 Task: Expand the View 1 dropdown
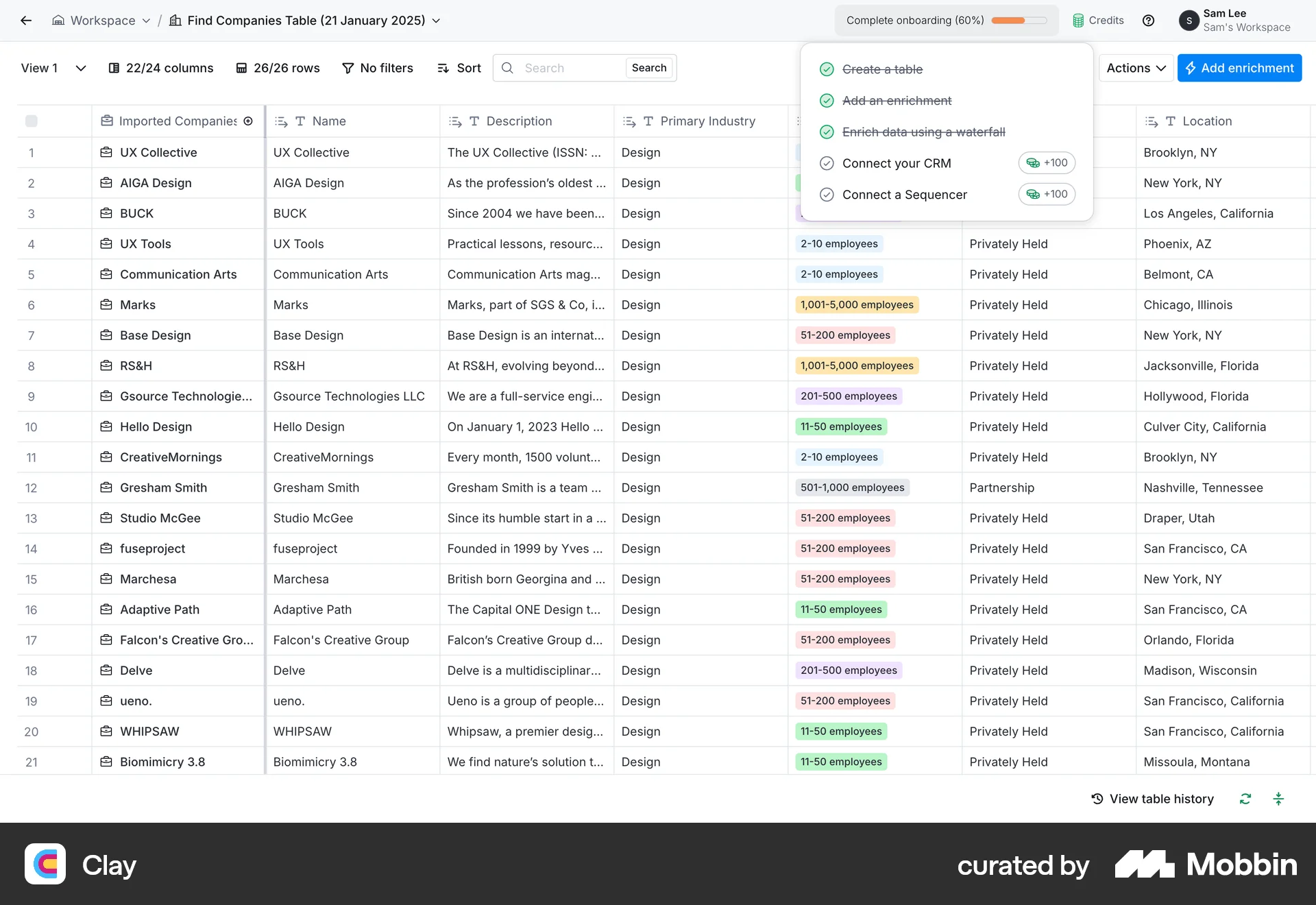80,68
